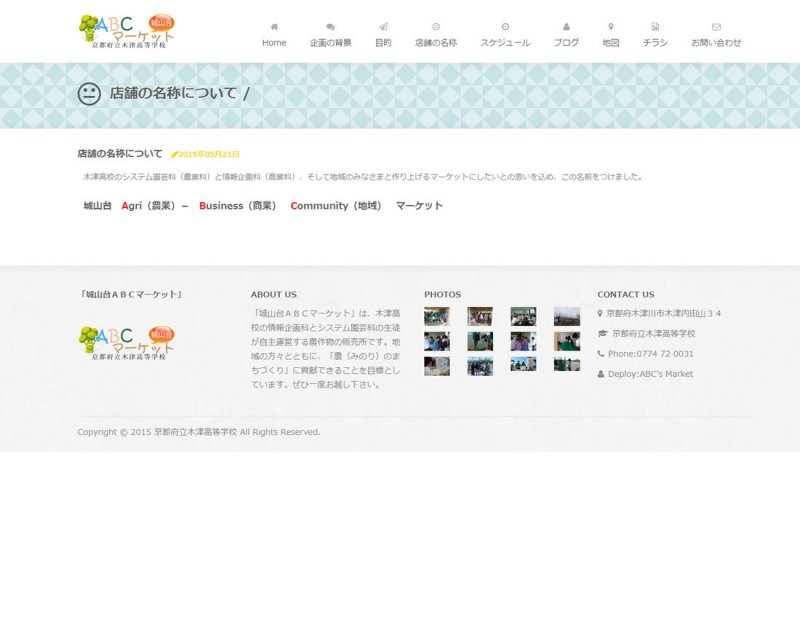800x640 pixels.
Task: Open the お問い合わせ contact page
Action: [716, 43]
